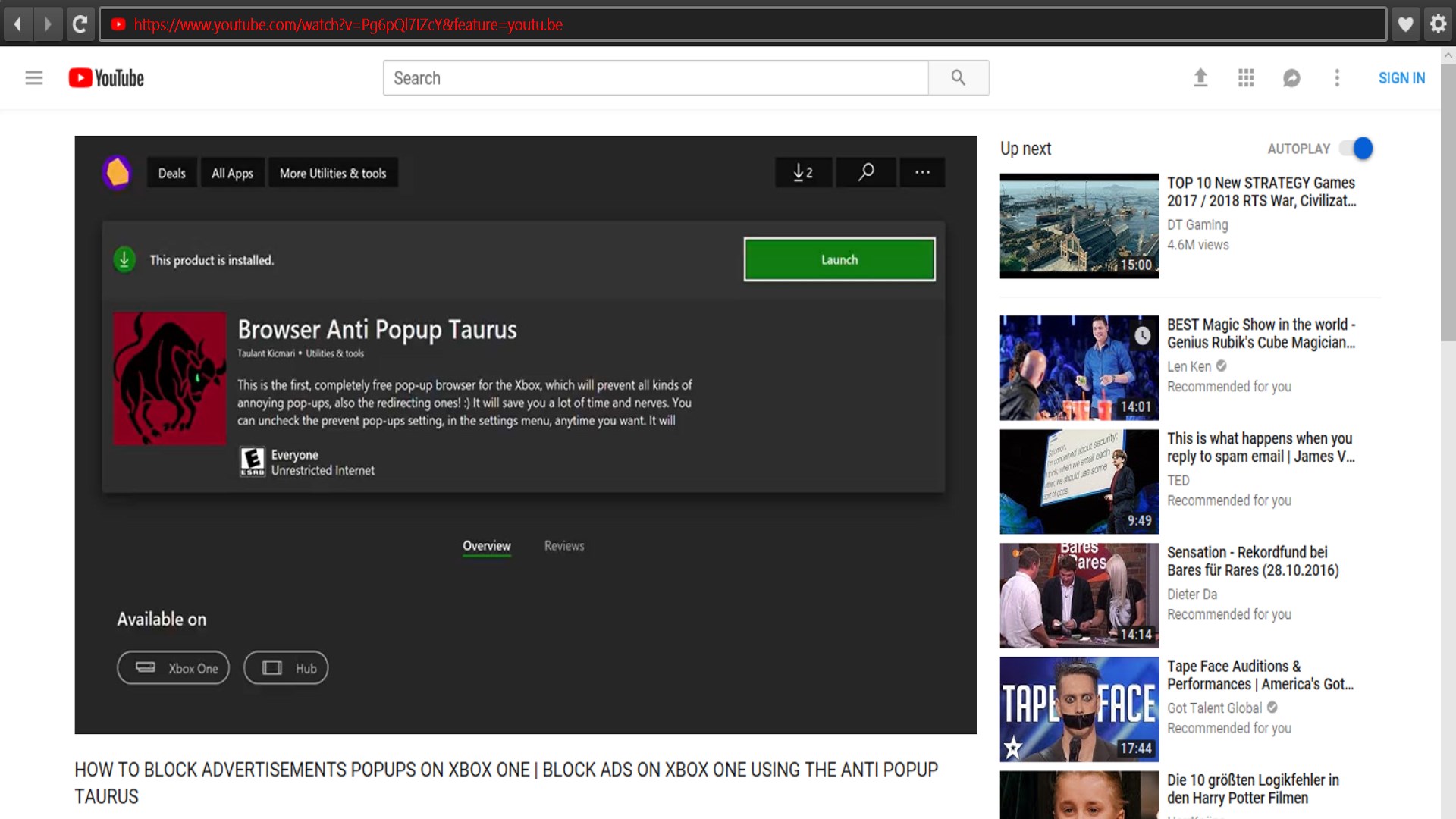Click the YouTube logo

point(106,78)
